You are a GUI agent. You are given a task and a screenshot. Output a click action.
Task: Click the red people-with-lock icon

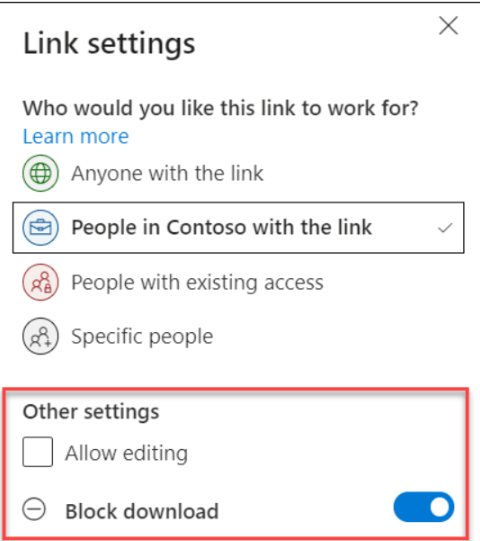click(x=41, y=282)
